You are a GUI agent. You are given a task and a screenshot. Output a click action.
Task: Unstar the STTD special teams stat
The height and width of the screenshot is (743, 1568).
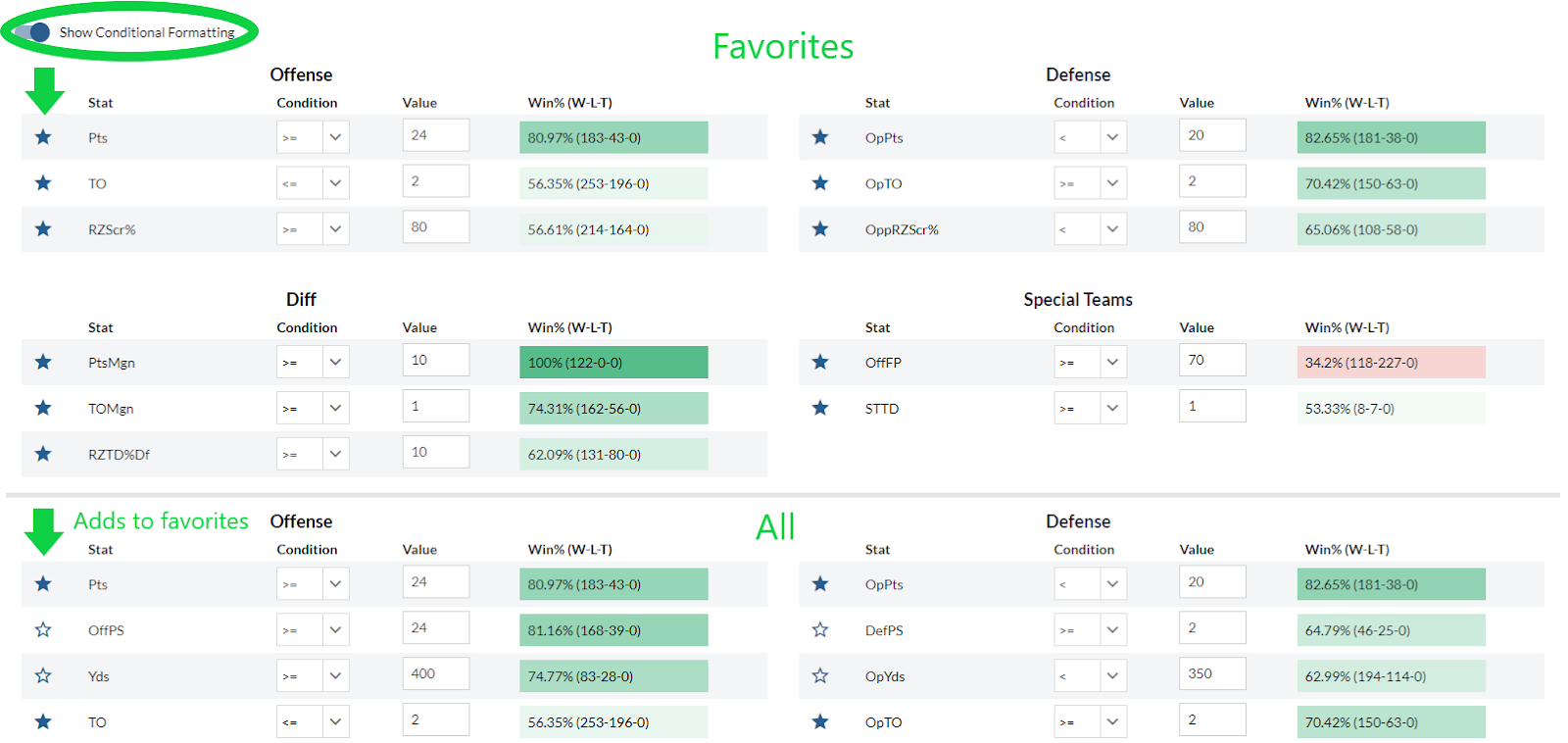(820, 408)
